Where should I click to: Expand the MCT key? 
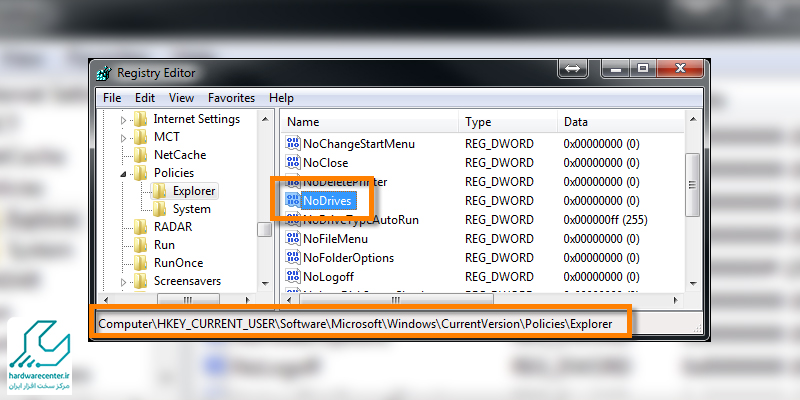coord(123,138)
